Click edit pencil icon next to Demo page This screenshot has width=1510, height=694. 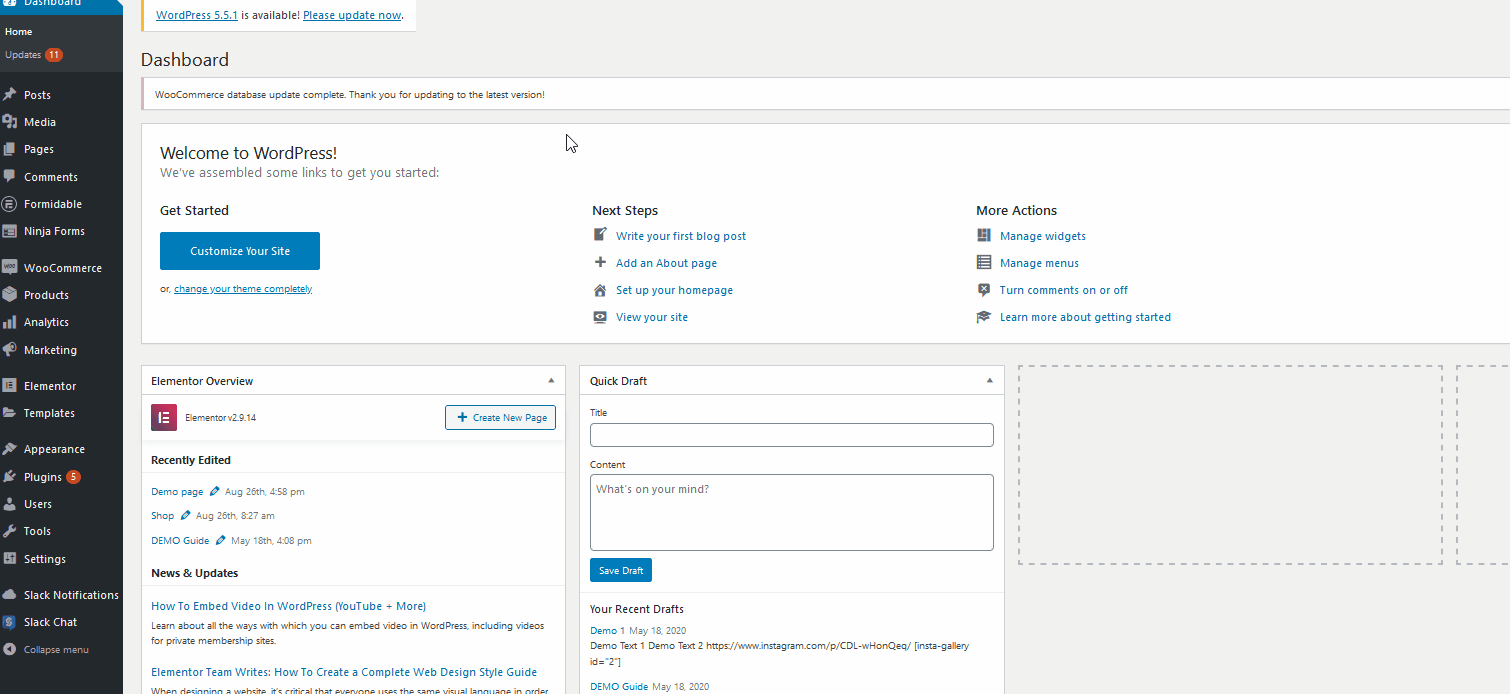(214, 492)
